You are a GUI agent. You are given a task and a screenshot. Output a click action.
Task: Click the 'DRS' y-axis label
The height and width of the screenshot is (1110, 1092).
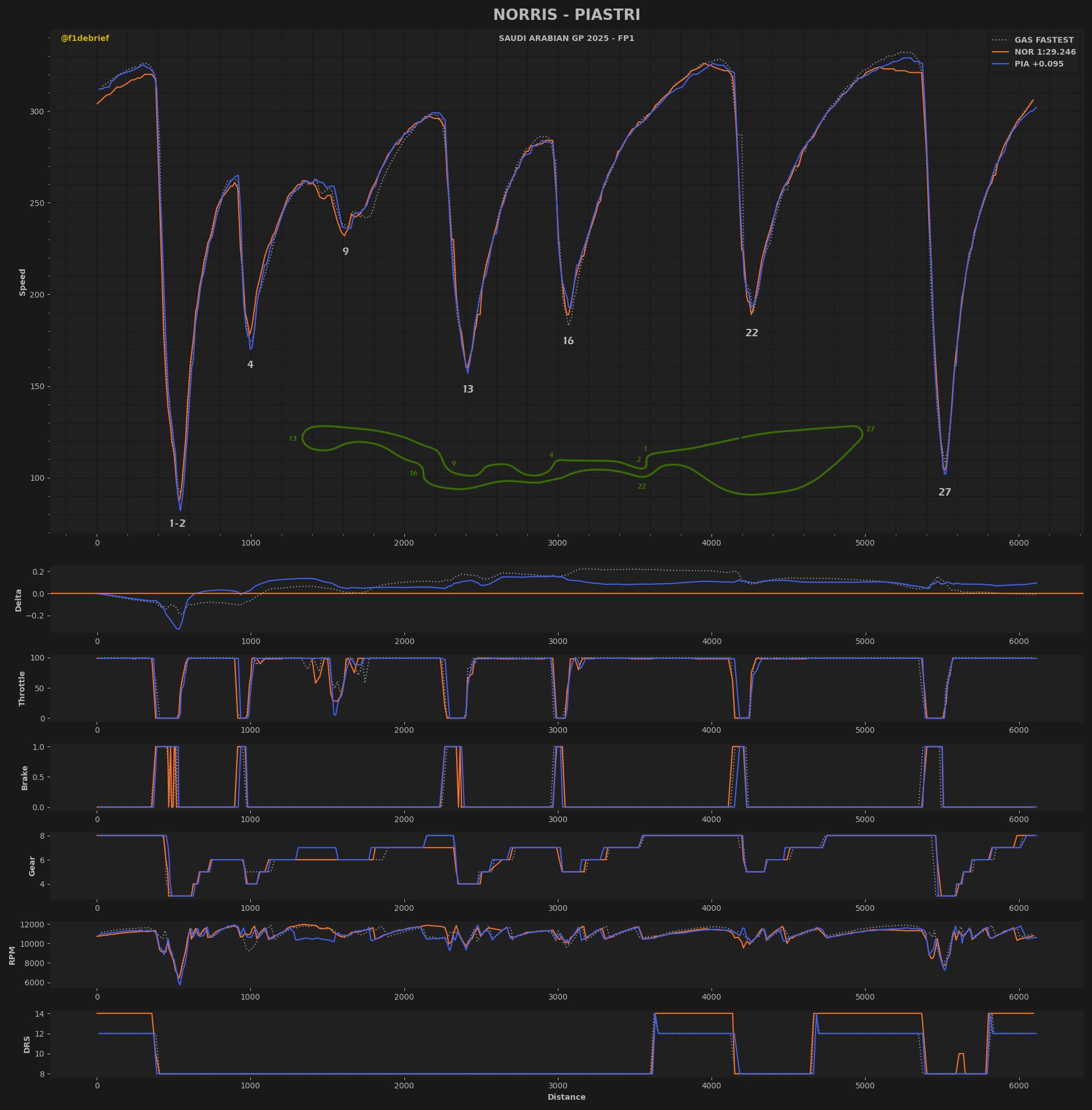[x=27, y=1044]
